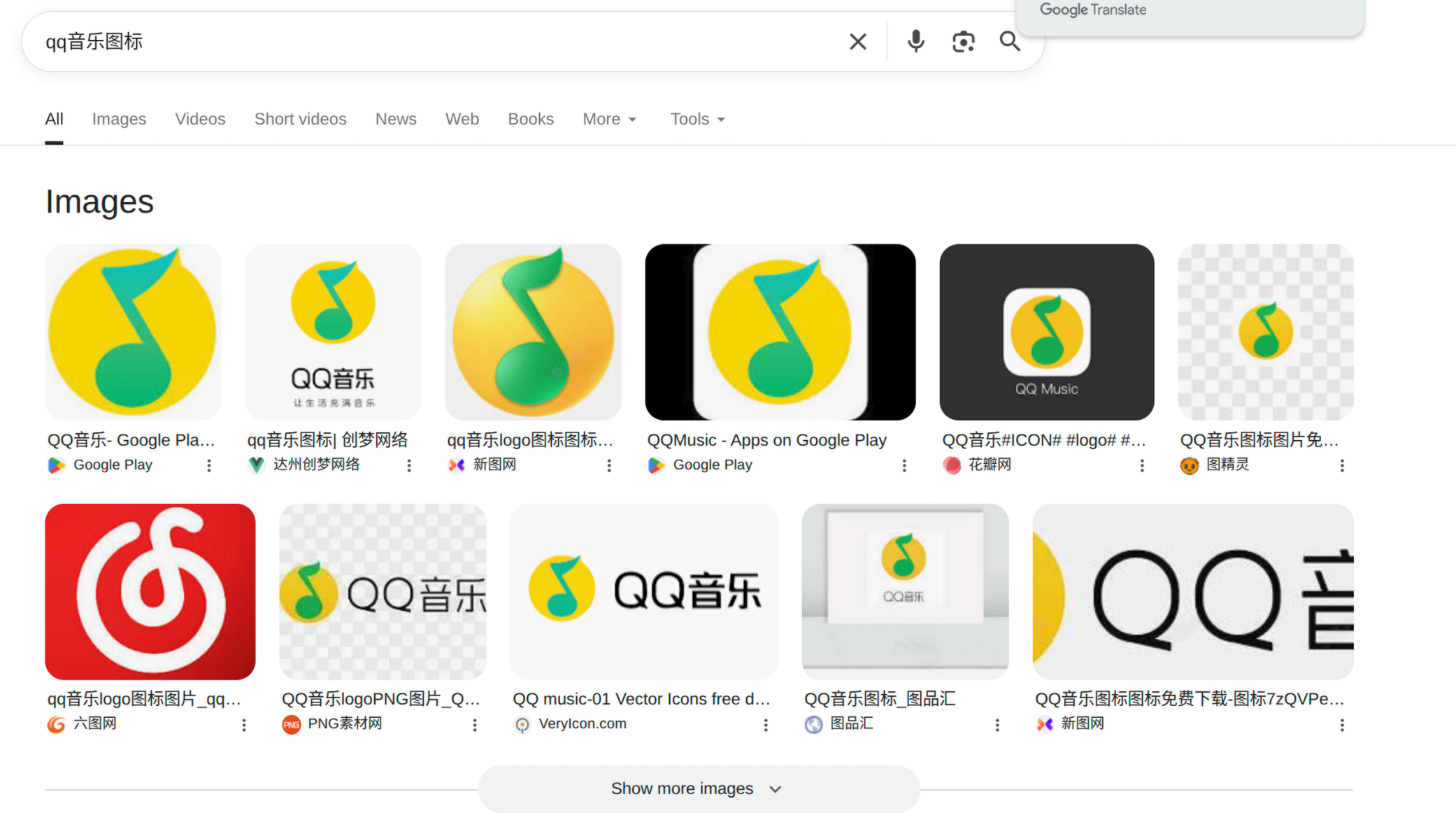Open more options for 达州创梦网络 result
This screenshot has width=1456, height=813.
pyautogui.click(x=409, y=465)
